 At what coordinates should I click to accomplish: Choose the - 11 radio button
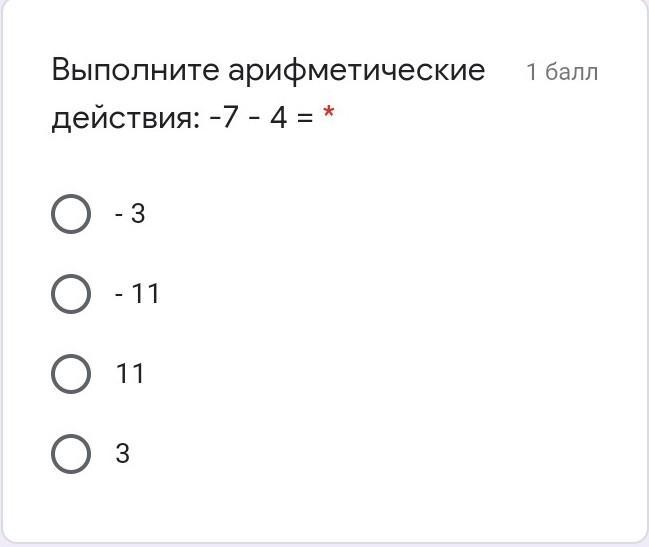pos(71,294)
